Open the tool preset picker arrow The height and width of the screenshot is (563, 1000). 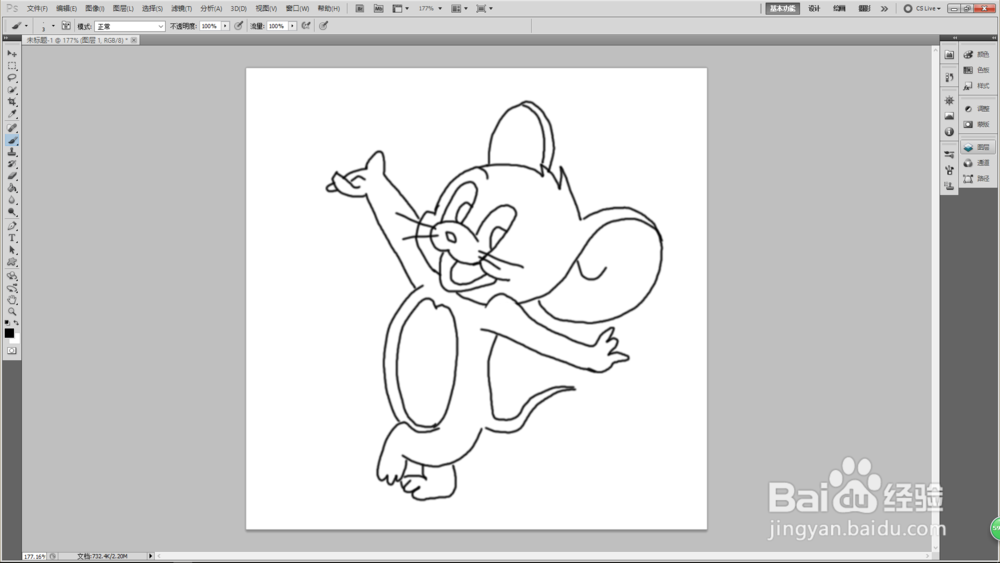pos(26,26)
